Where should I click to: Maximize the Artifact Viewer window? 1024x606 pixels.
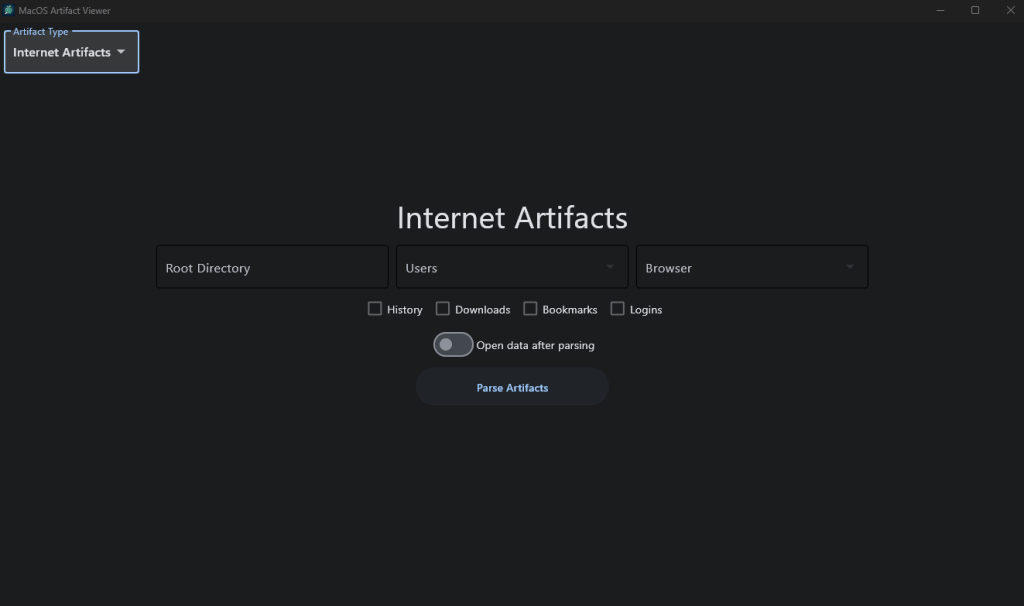[x=975, y=10]
